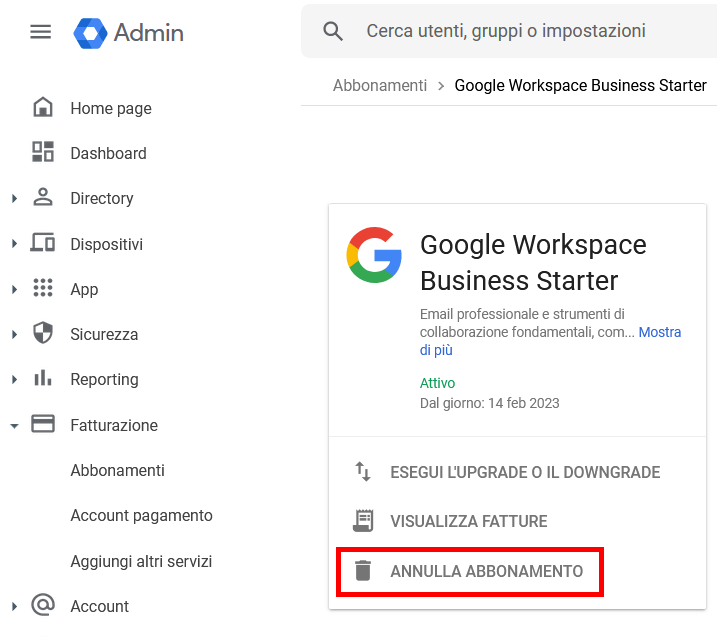Click the Google Admin logo

91,33
